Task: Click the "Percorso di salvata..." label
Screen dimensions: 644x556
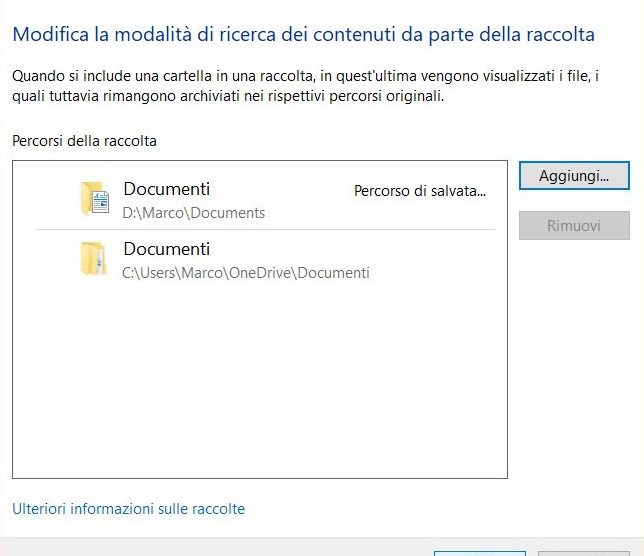Action: pos(419,191)
